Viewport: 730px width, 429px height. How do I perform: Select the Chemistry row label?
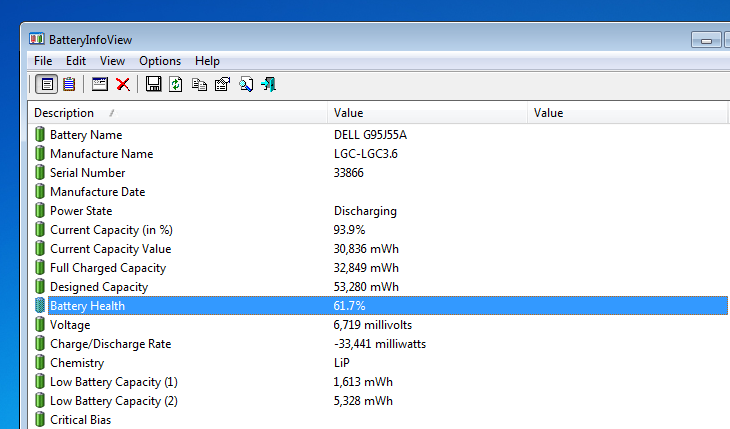point(77,363)
